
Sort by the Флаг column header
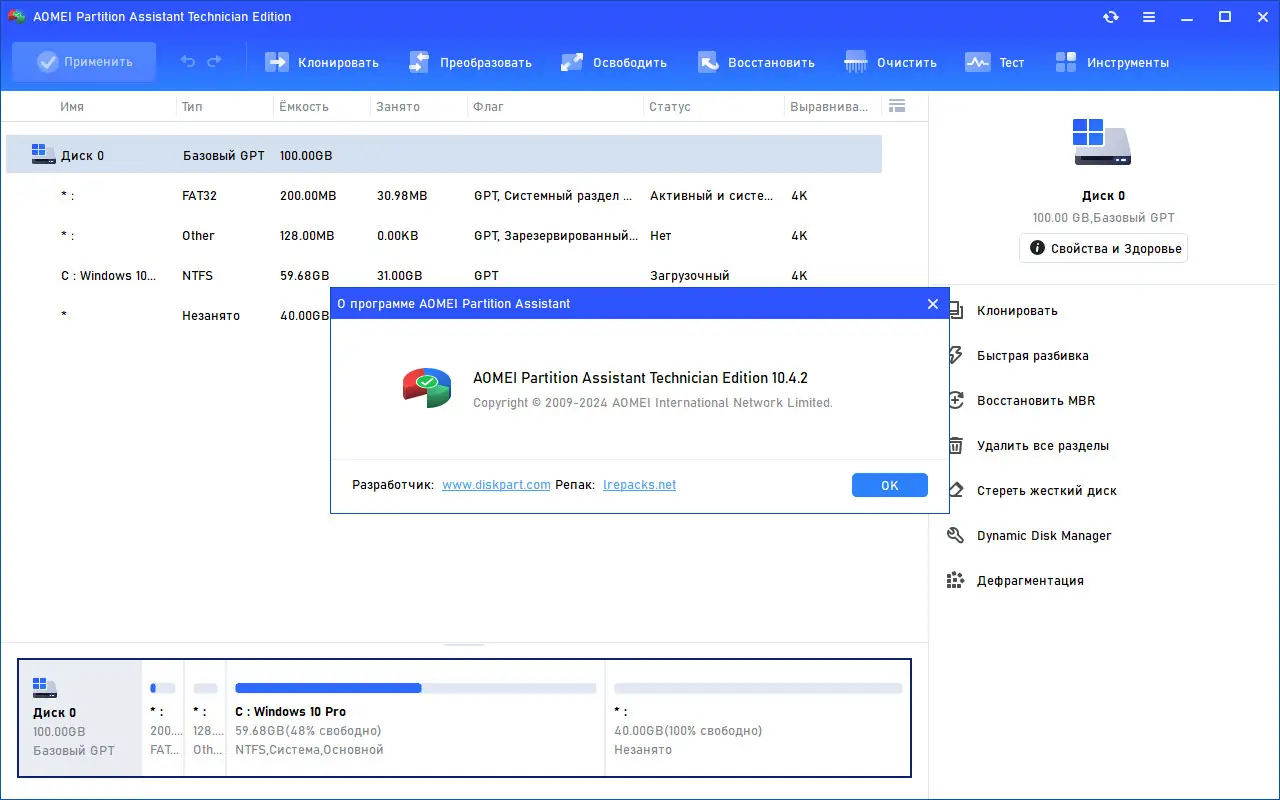(x=489, y=107)
